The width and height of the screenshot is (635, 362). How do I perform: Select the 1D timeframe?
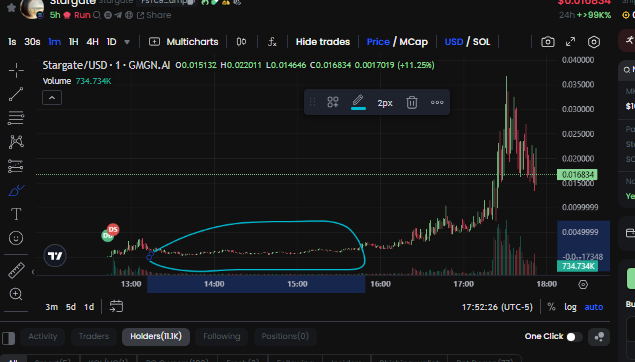click(x=111, y=42)
